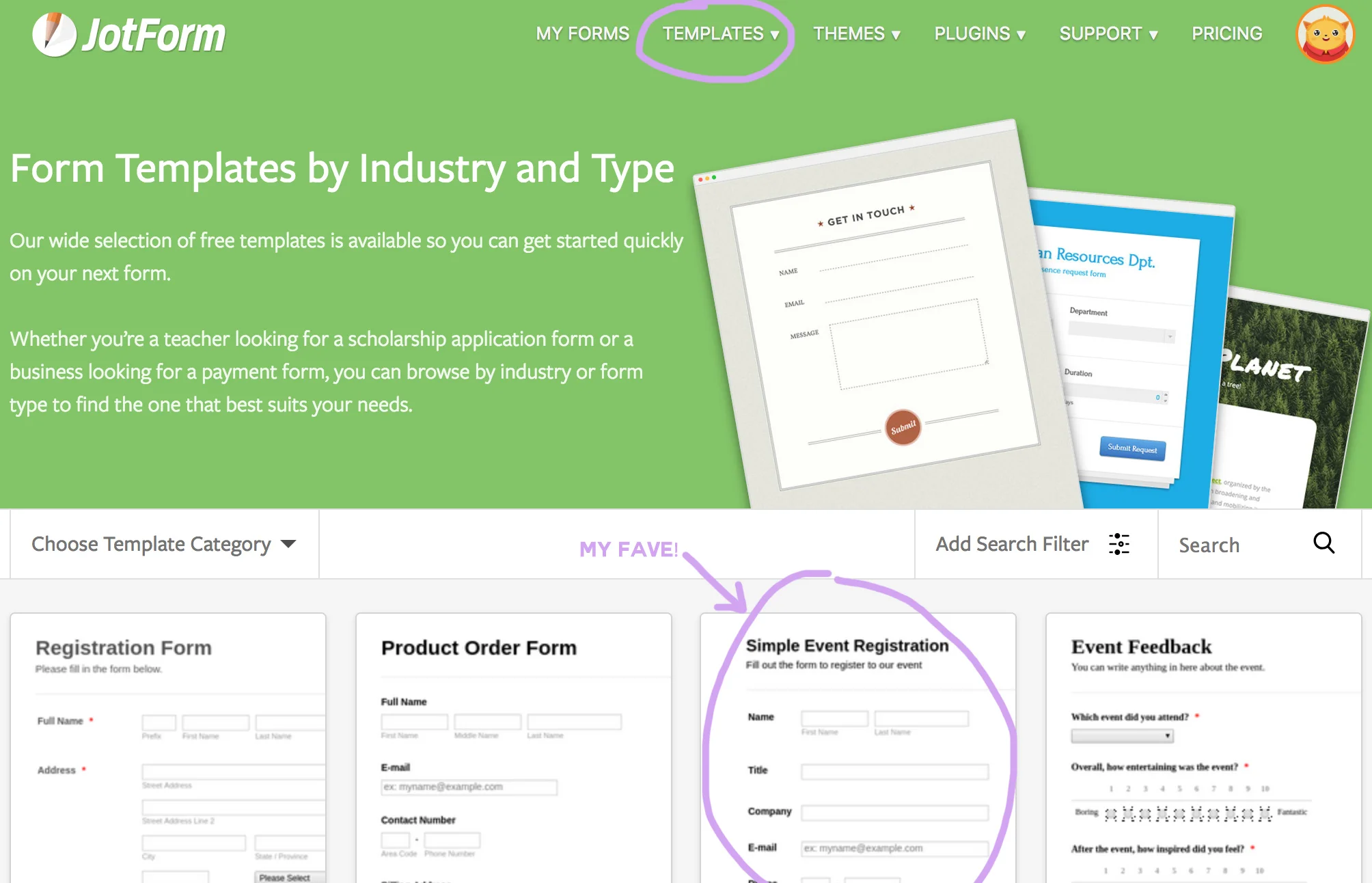1372x883 pixels.
Task: Expand the Support dropdown menu
Action: [1108, 33]
